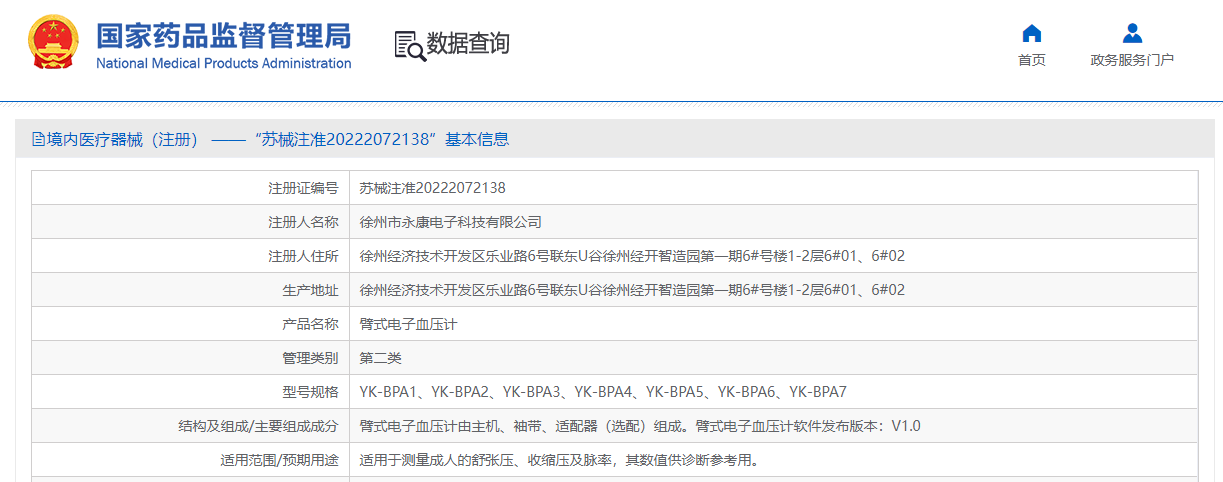Click the 结构及组成 description text
1223x482 pixels.
(640, 426)
